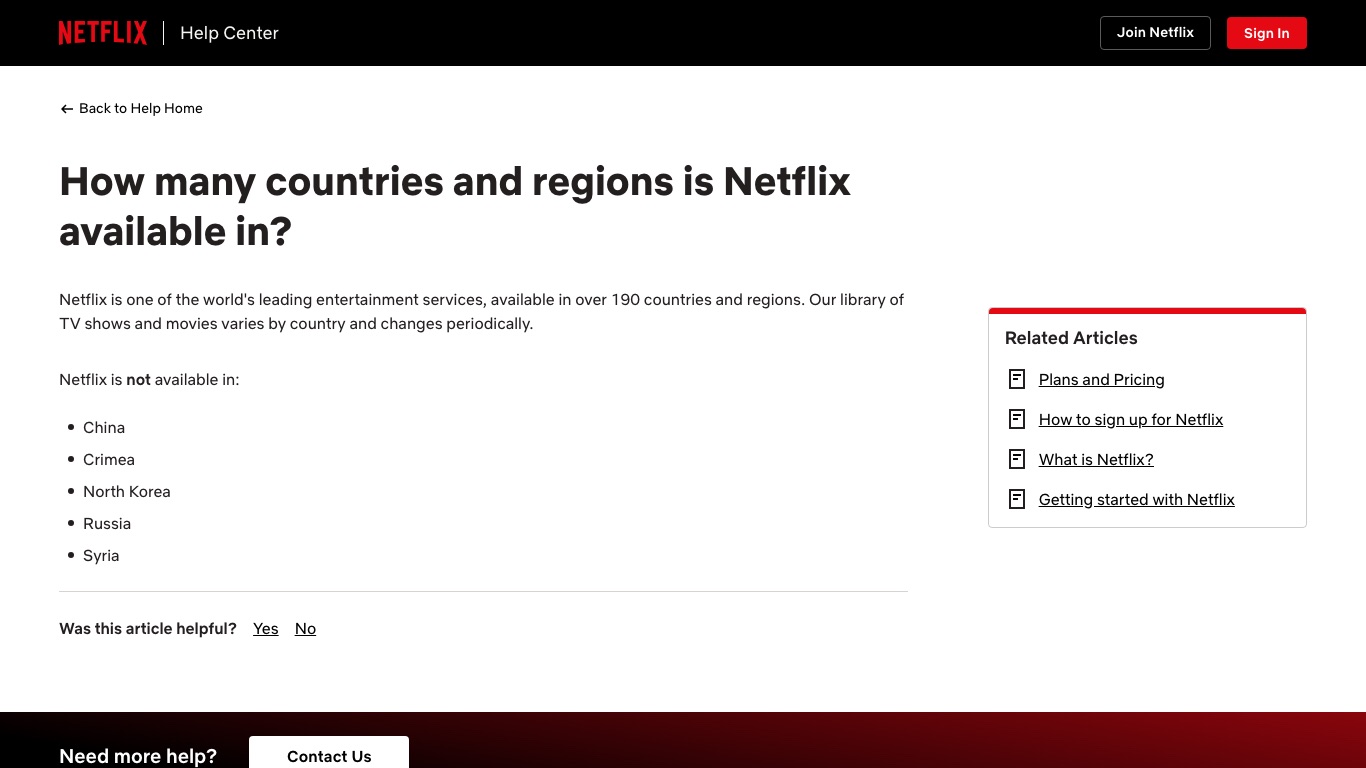This screenshot has height=768, width=1366.
Task: Open the What is Netflix? article
Action: 1096,459
